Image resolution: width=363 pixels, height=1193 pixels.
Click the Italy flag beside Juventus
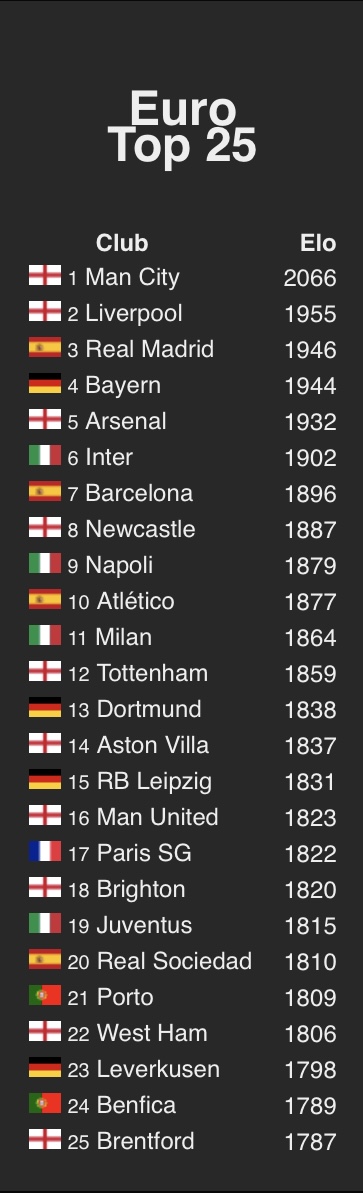(45, 924)
